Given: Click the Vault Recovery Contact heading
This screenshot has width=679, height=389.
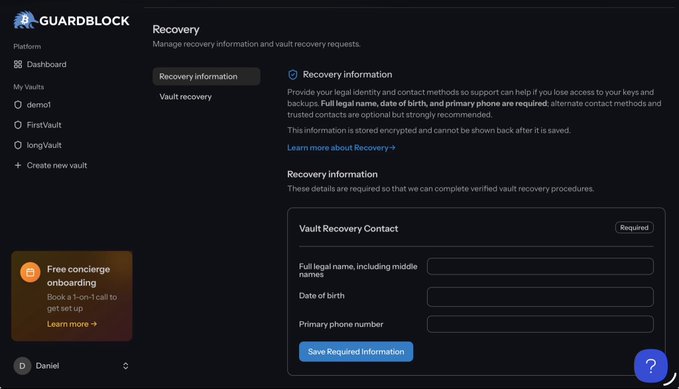Looking at the screenshot, I should [x=348, y=229].
